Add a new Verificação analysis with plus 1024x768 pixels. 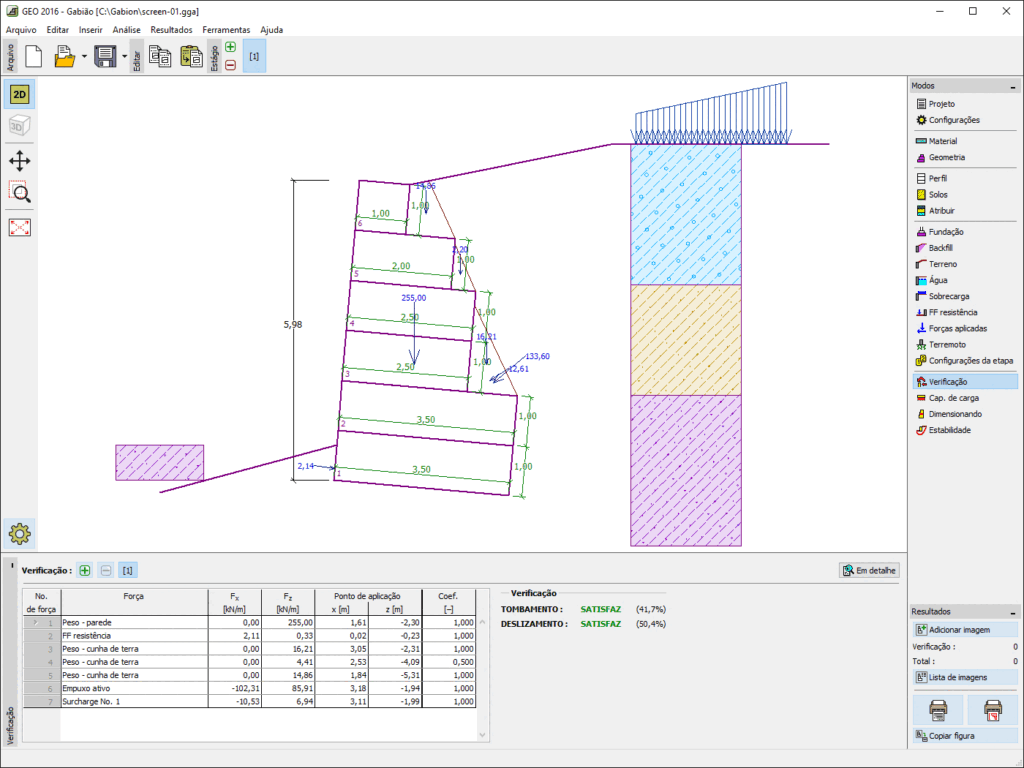85,571
